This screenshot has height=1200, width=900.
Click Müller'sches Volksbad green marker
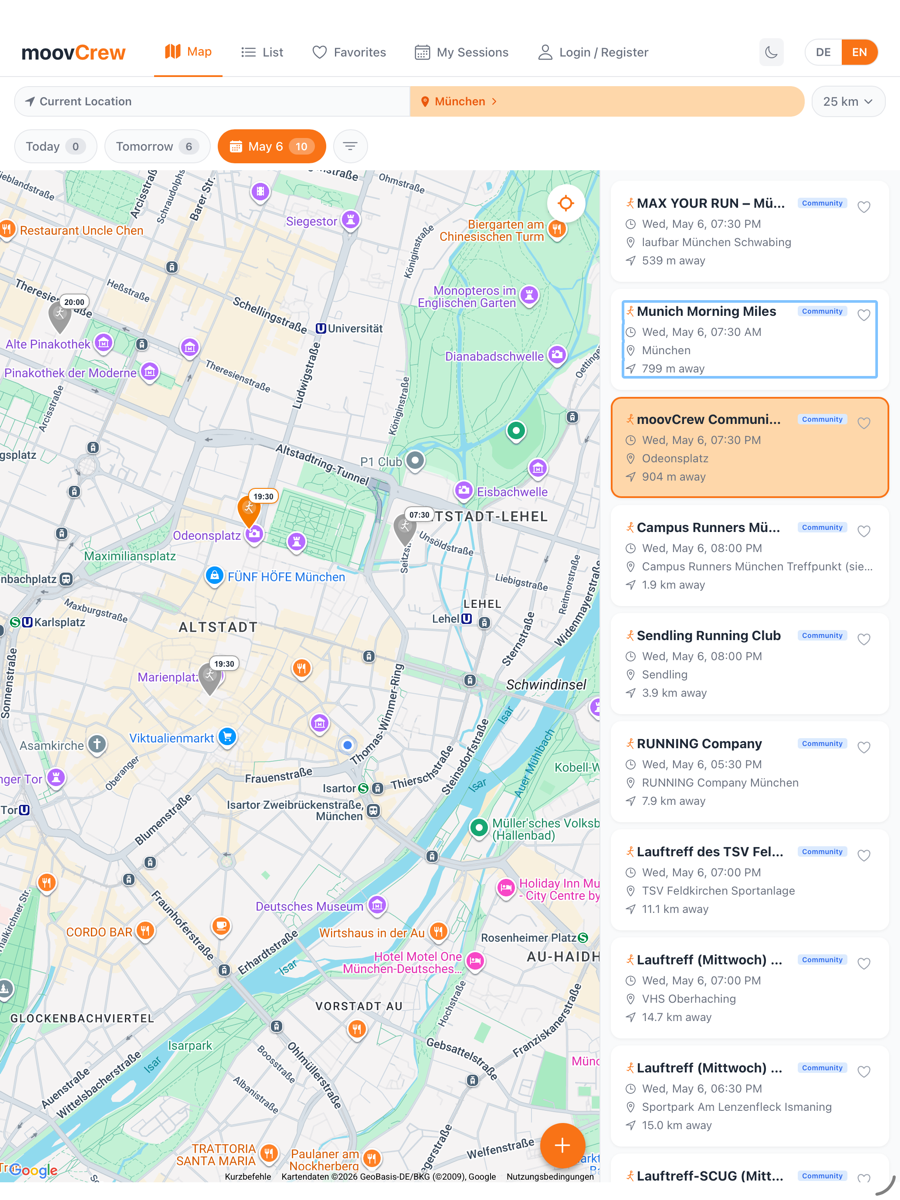pyautogui.click(x=479, y=828)
